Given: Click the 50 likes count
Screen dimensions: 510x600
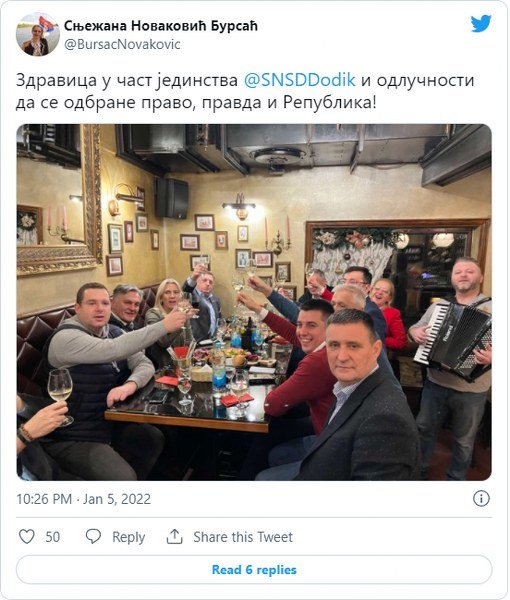Looking at the screenshot, I should (x=53, y=537).
